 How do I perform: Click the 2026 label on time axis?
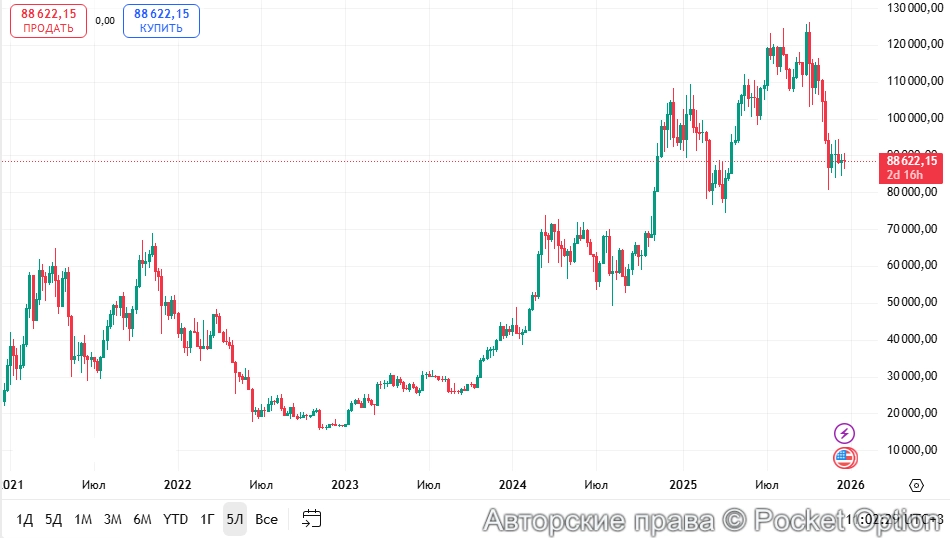[850, 485]
